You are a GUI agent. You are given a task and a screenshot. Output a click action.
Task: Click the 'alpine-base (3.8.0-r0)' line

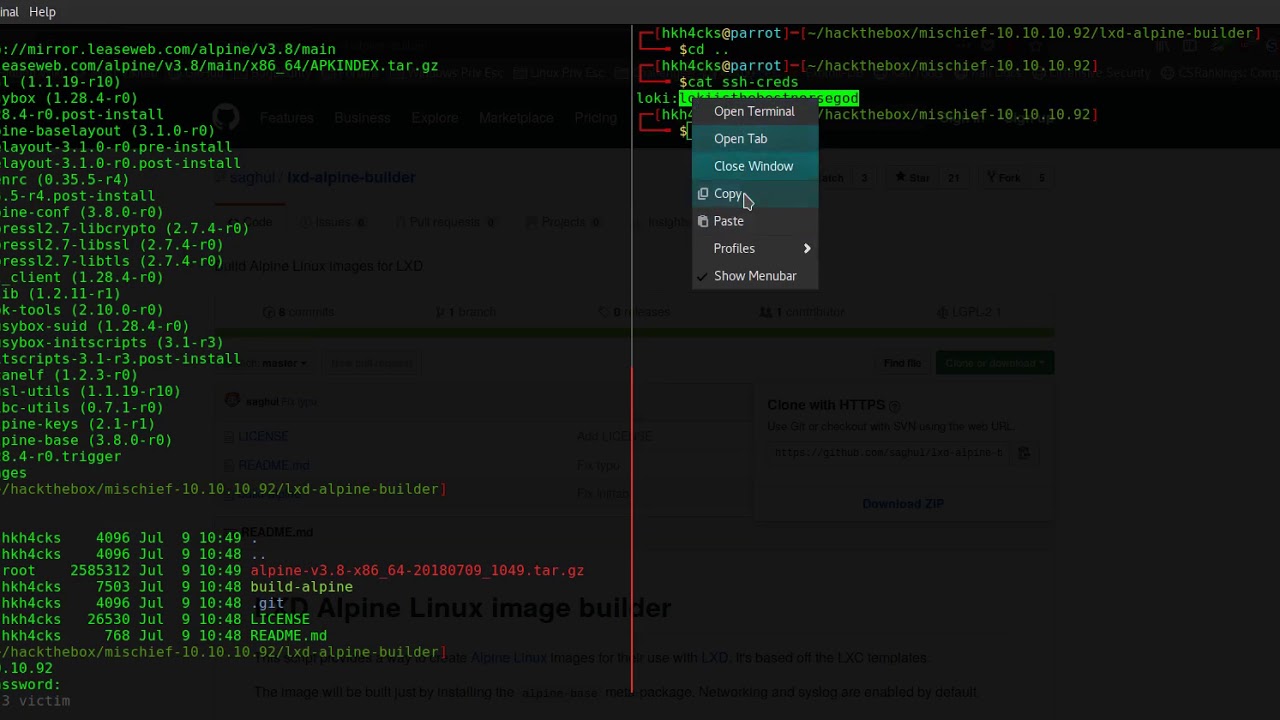[86, 440]
